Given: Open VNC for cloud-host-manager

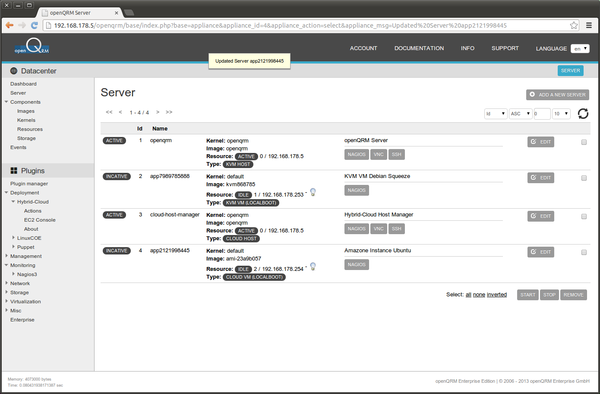Looking at the screenshot, I should coord(378,229).
